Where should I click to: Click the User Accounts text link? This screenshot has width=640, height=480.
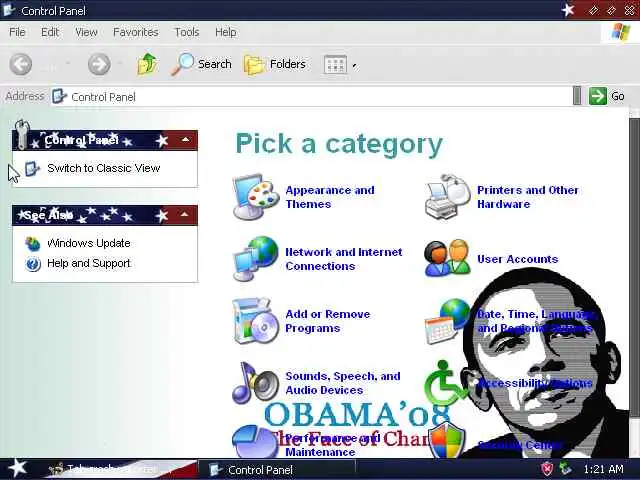[517, 259]
